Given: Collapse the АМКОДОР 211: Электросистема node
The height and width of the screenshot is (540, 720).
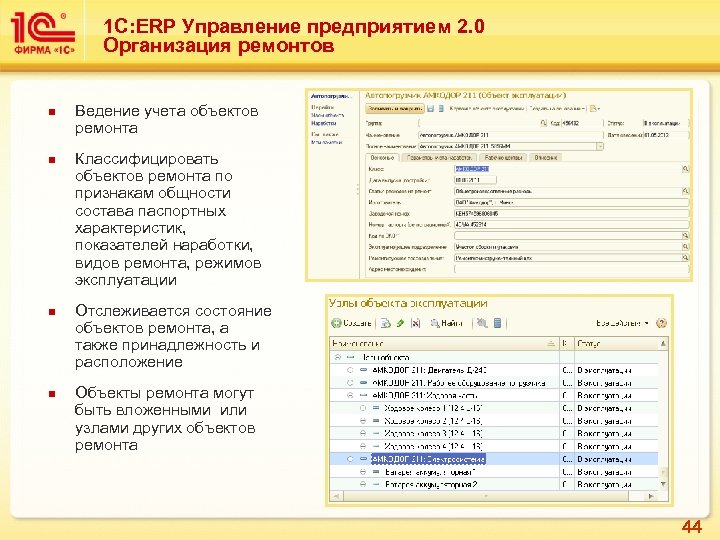Looking at the screenshot, I should click(x=350, y=459).
